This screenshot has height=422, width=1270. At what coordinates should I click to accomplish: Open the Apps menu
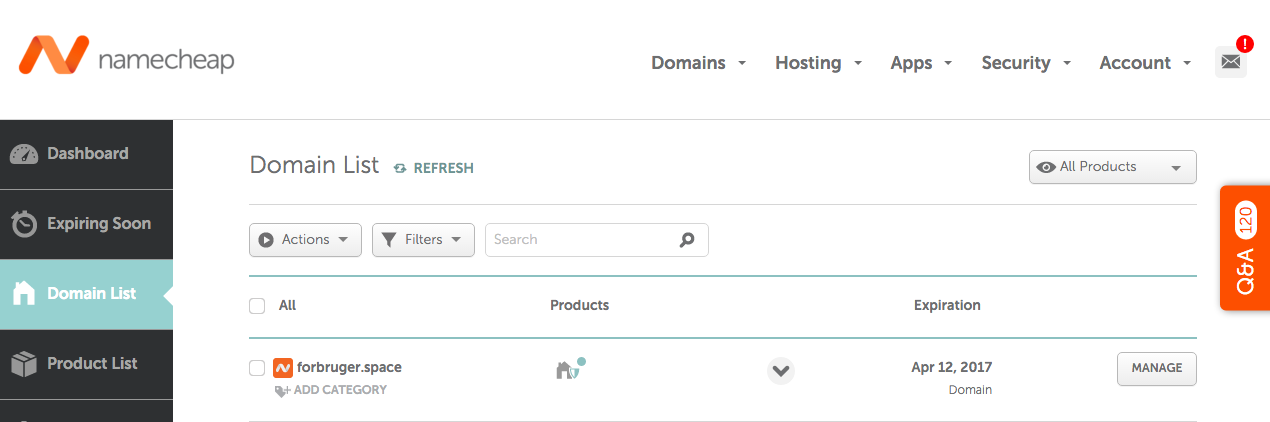[922, 63]
